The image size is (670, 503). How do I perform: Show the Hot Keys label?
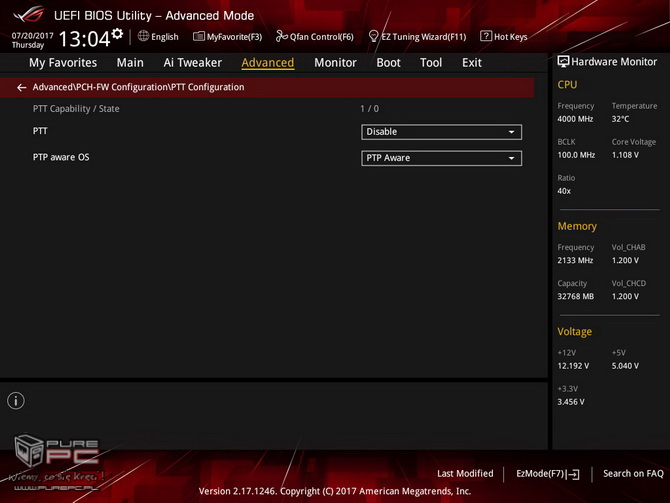coord(511,37)
